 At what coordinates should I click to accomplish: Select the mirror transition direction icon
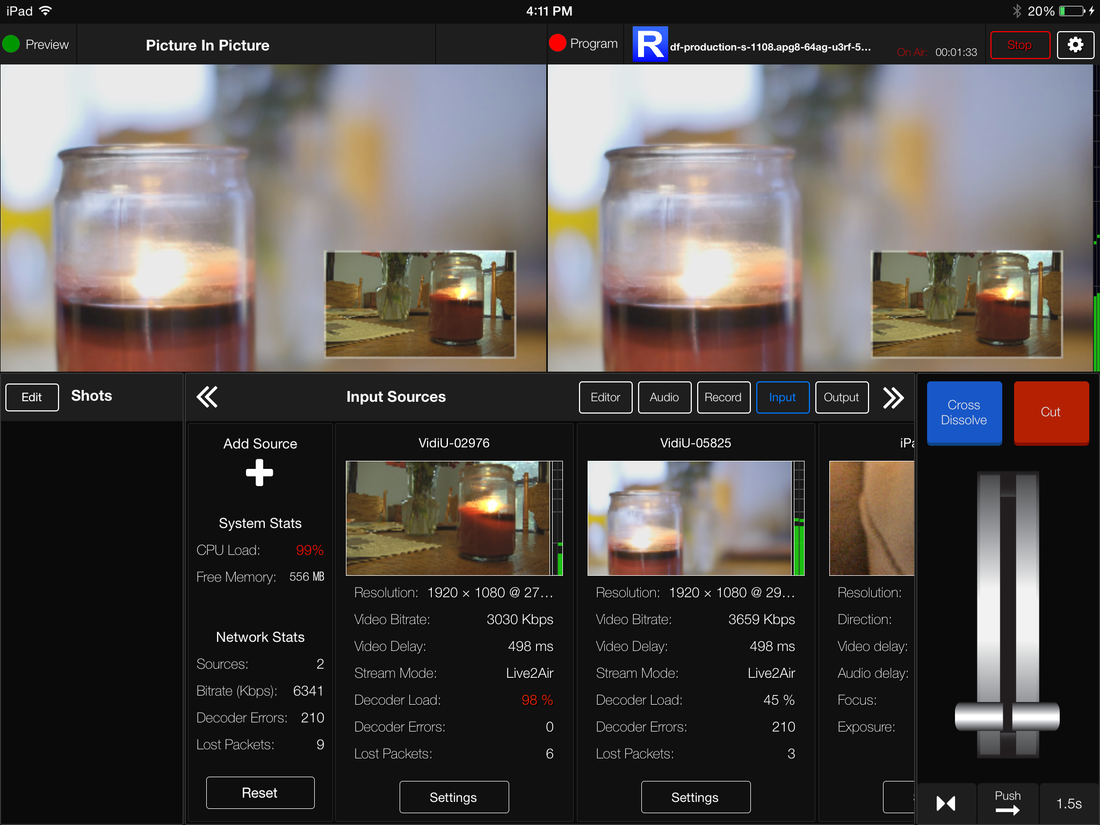pyautogui.click(x=945, y=803)
